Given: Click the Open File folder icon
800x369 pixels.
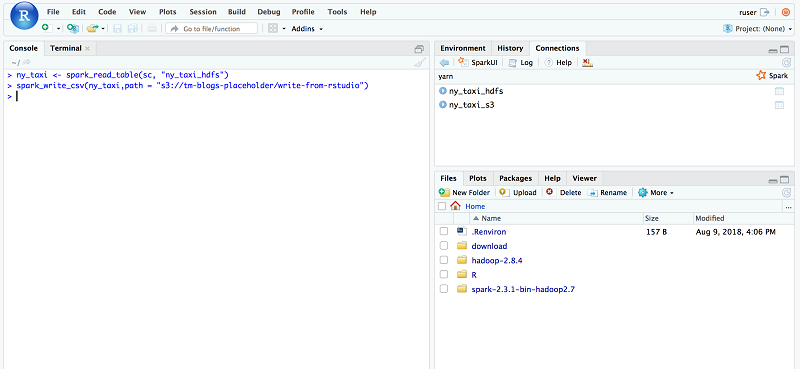Looking at the screenshot, I should (x=92, y=29).
